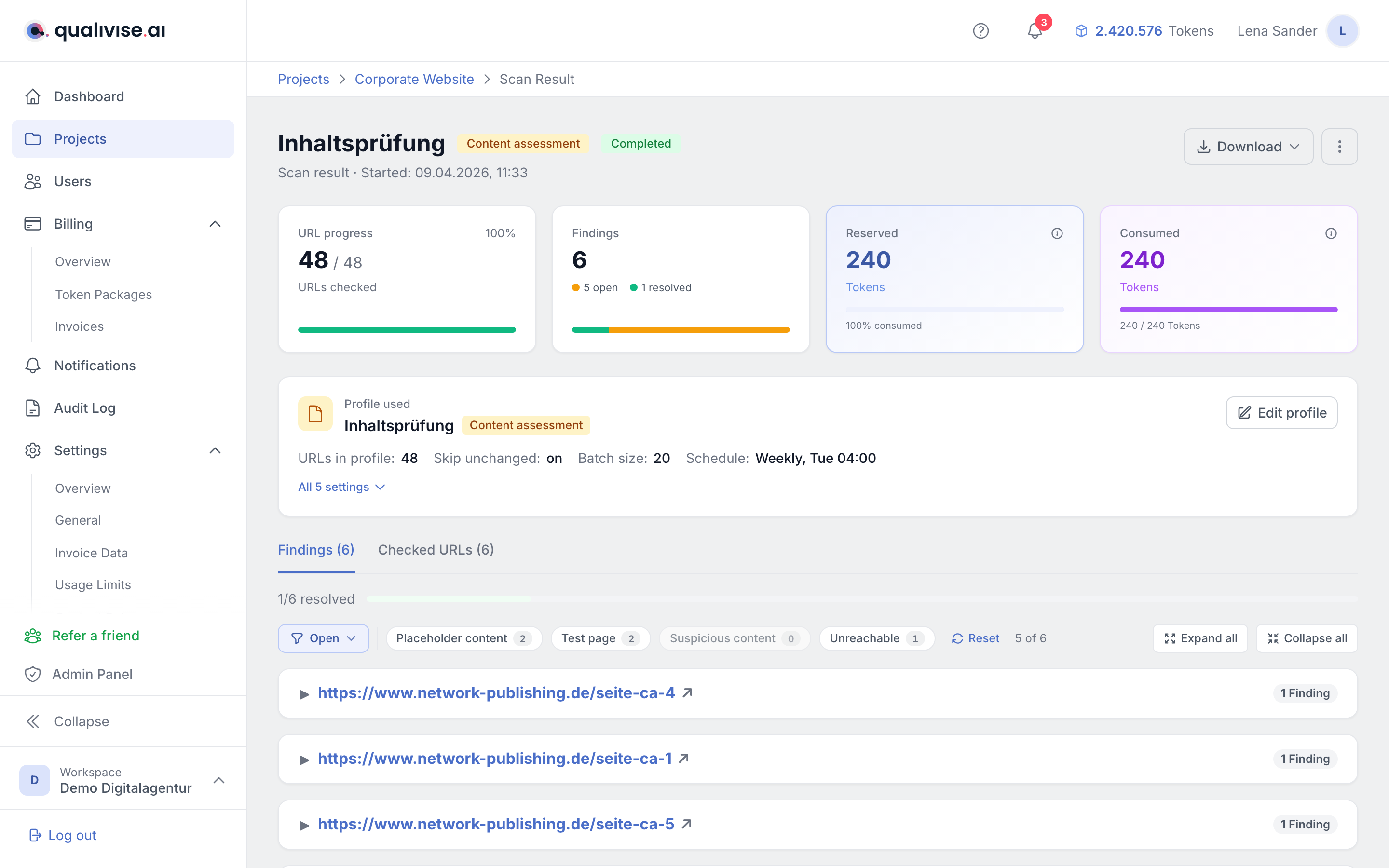1389x868 pixels.
Task: Click the Admin Panel shield icon
Action: pos(33,674)
